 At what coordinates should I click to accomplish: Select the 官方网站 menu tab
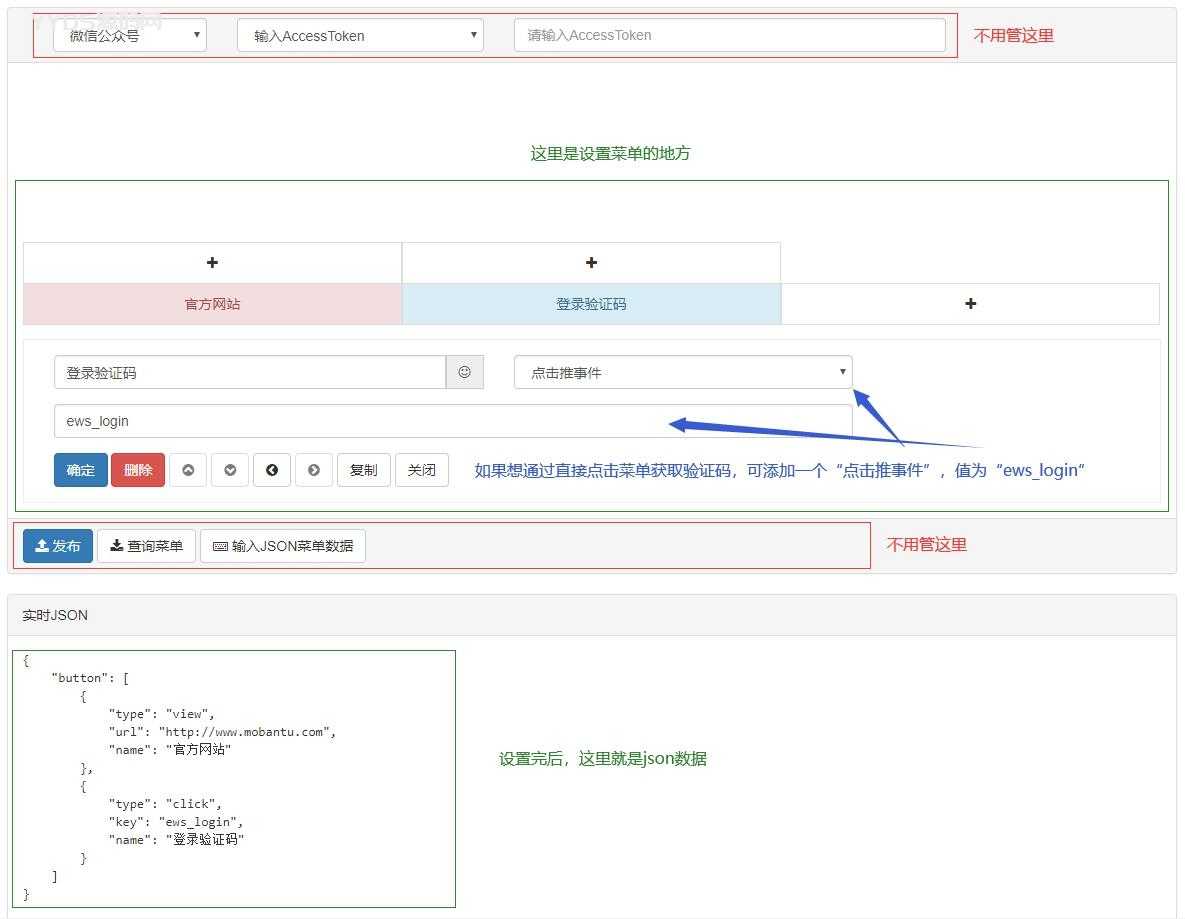coord(212,304)
